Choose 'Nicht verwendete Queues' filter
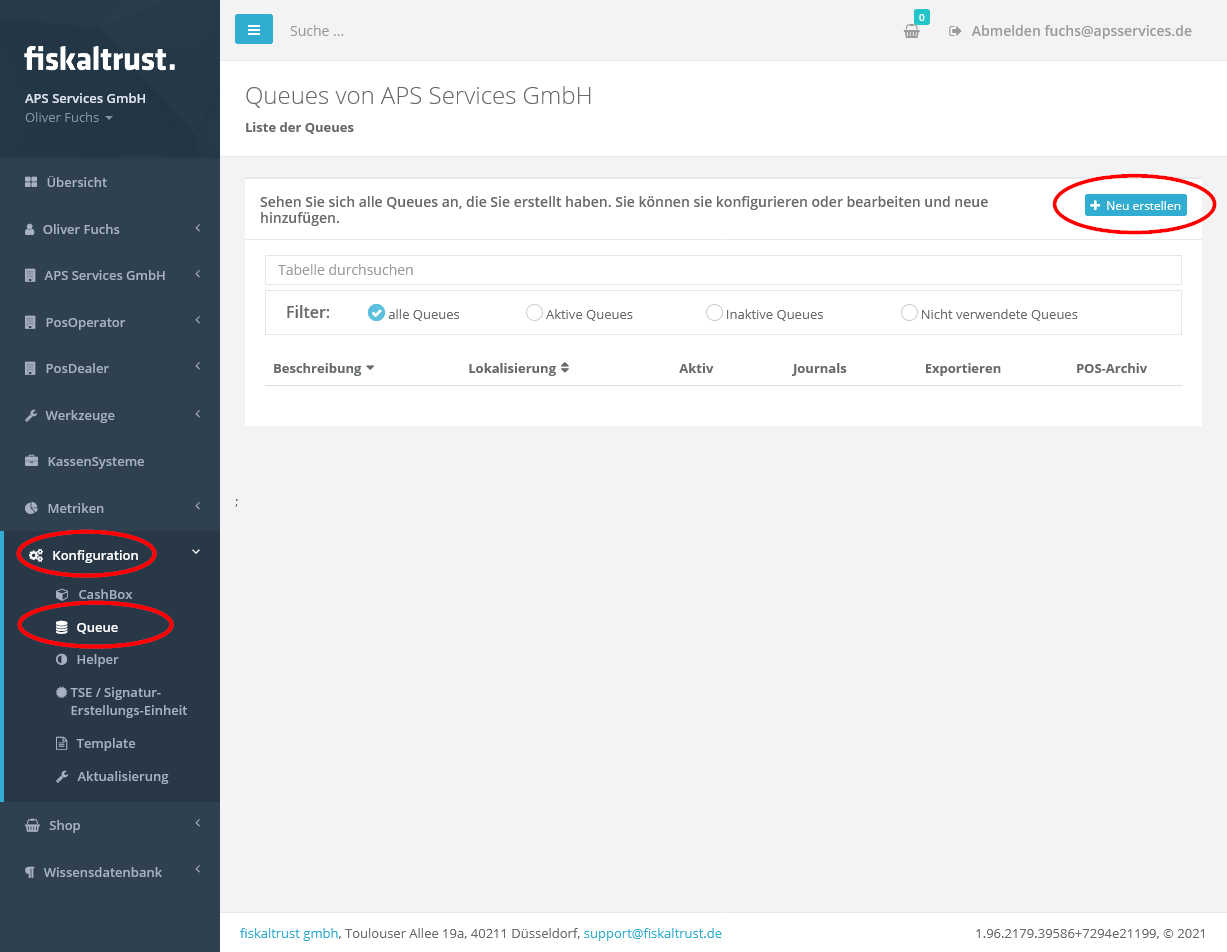 point(909,313)
